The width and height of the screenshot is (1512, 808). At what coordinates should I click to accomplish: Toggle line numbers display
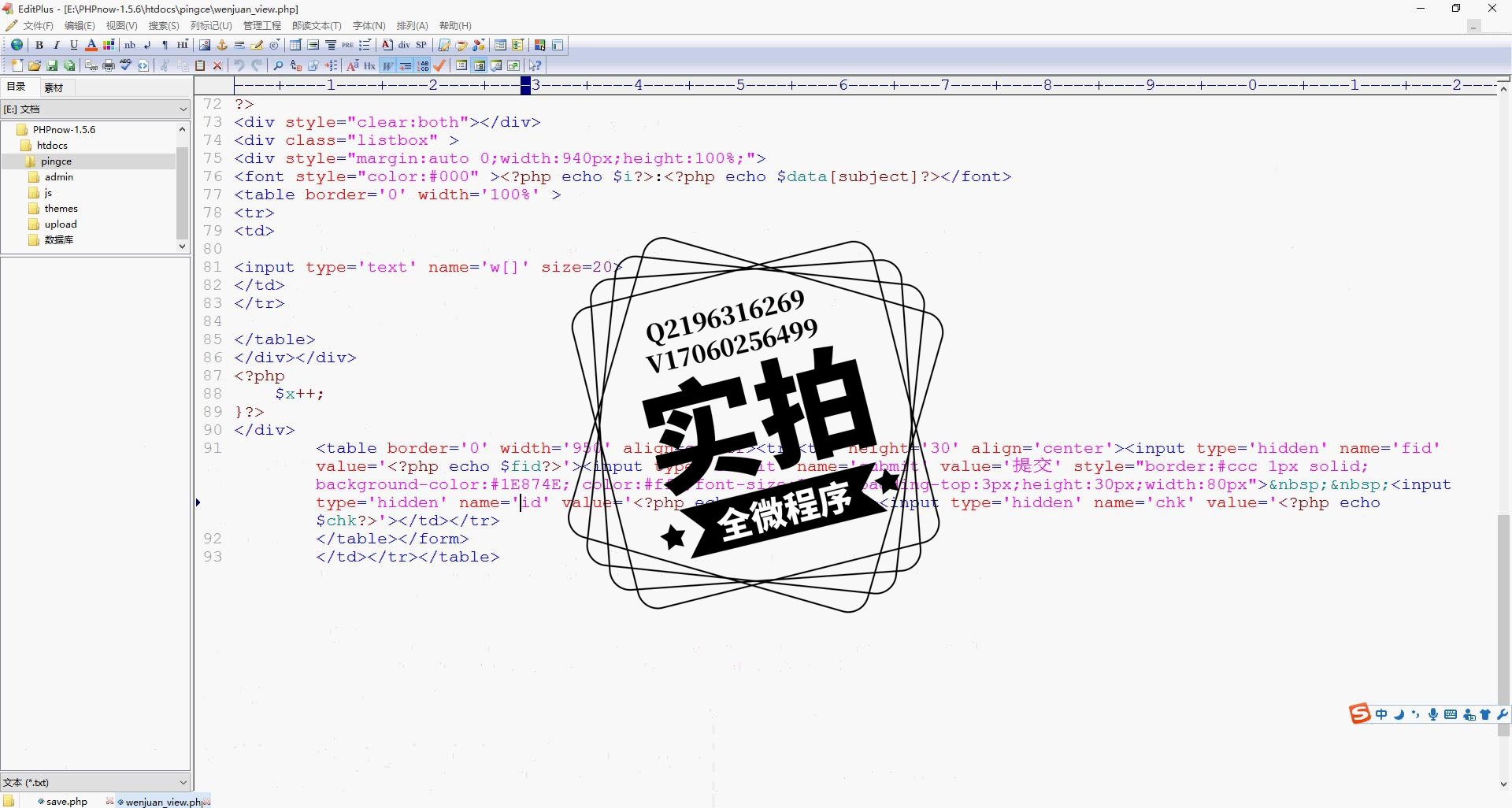pyautogui.click(x=423, y=65)
